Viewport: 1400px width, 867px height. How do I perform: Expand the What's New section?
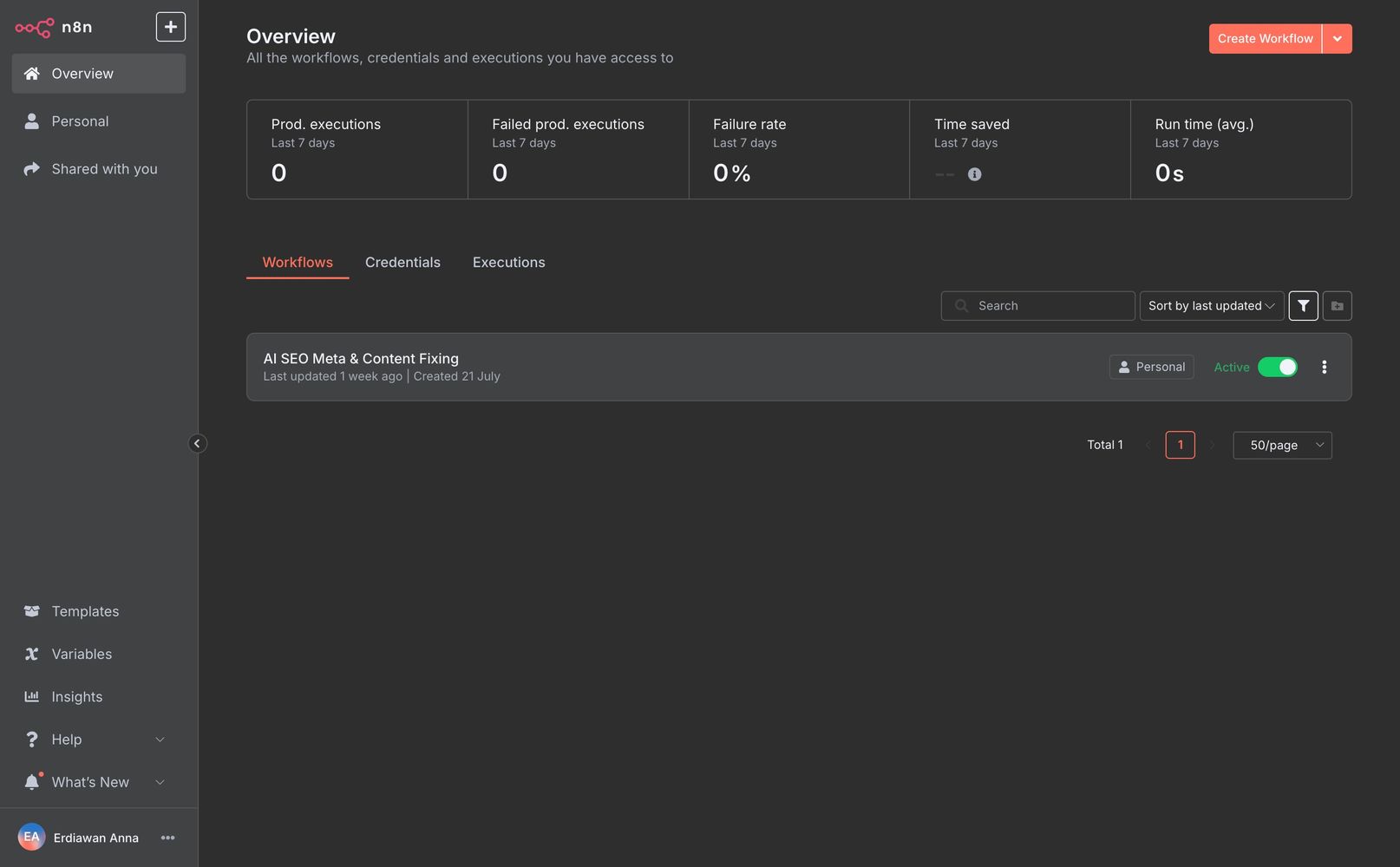click(x=95, y=782)
